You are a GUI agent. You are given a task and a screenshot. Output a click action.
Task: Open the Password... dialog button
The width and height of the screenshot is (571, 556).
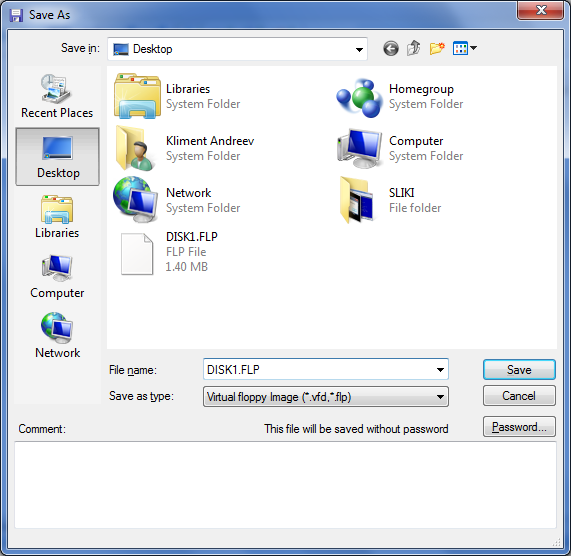[519, 426]
